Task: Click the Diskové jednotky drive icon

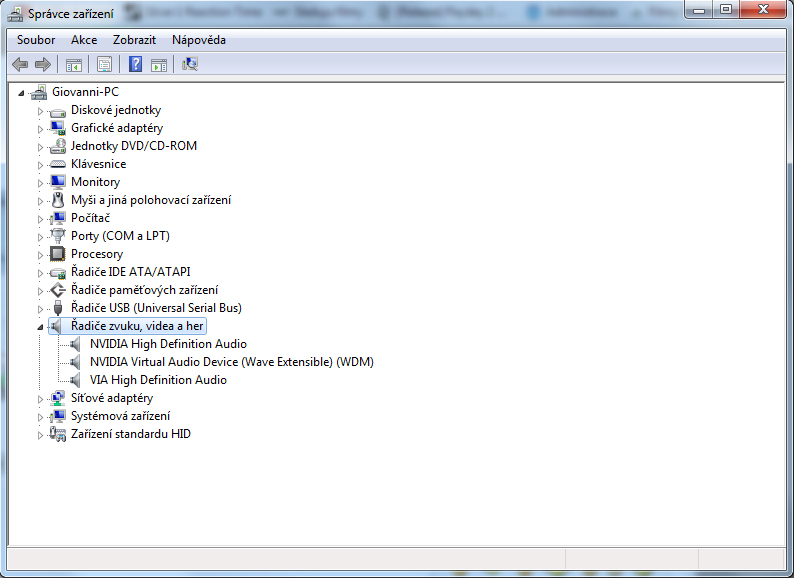Action: [x=58, y=111]
